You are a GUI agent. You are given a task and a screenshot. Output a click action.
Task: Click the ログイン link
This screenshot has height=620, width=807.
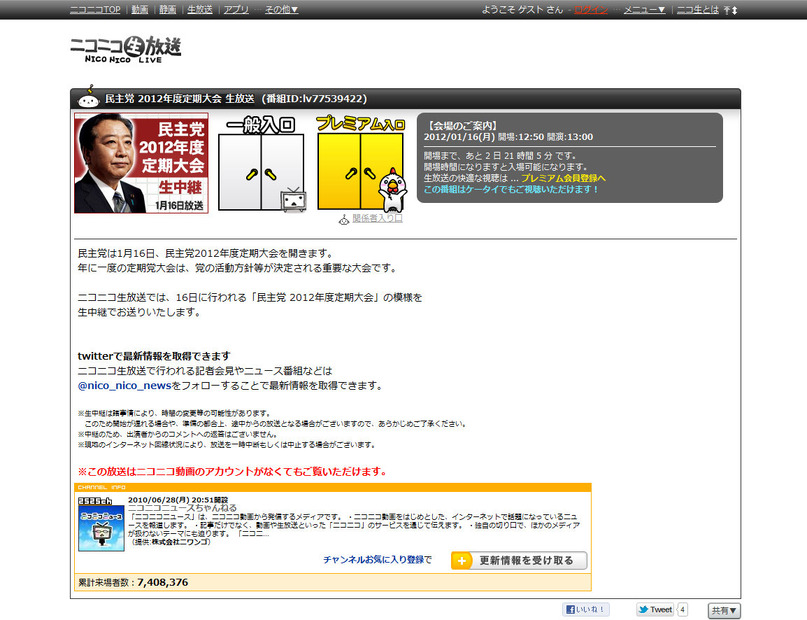point(591,10)
